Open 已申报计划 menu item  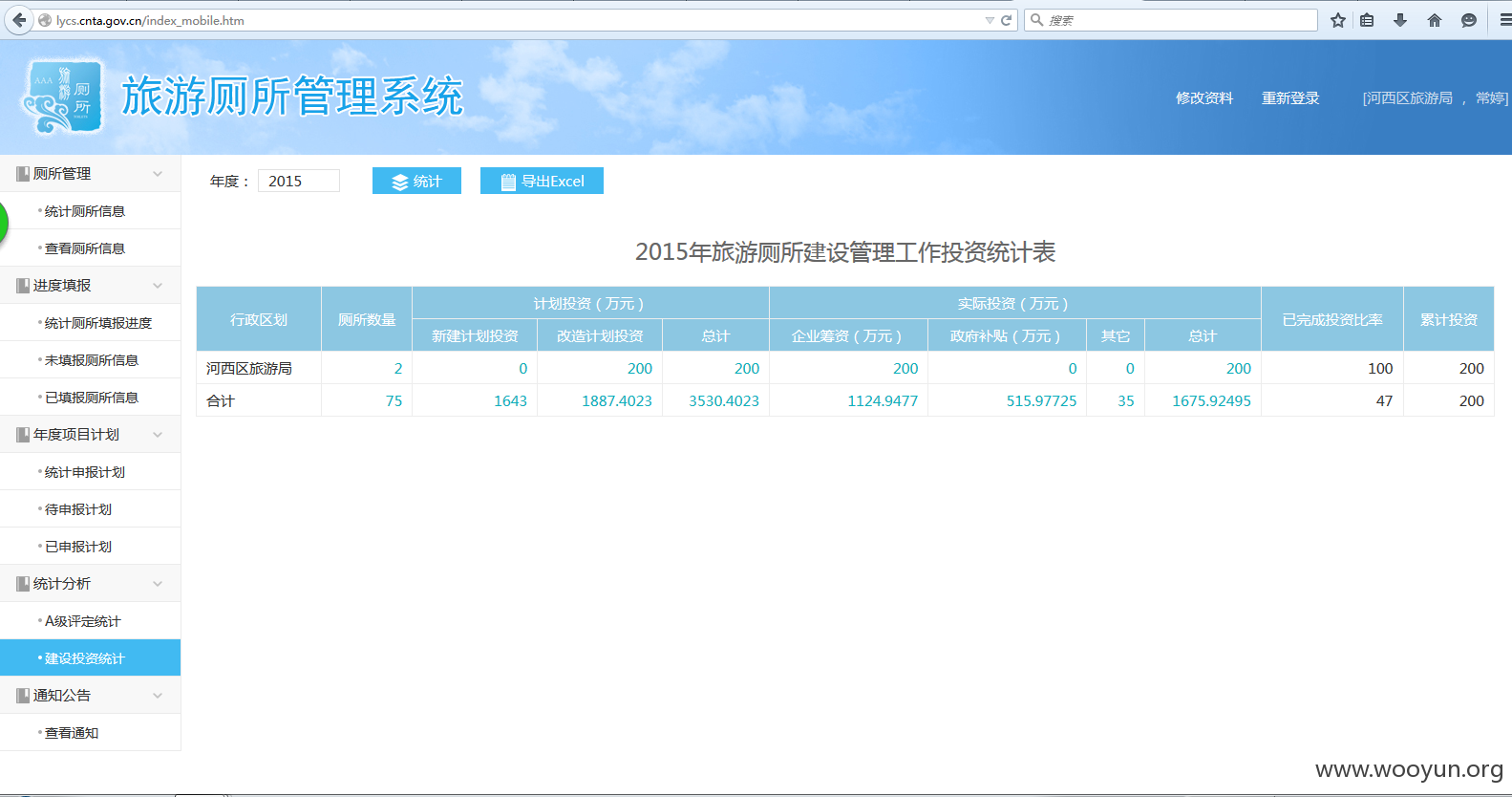coord(90,547)
